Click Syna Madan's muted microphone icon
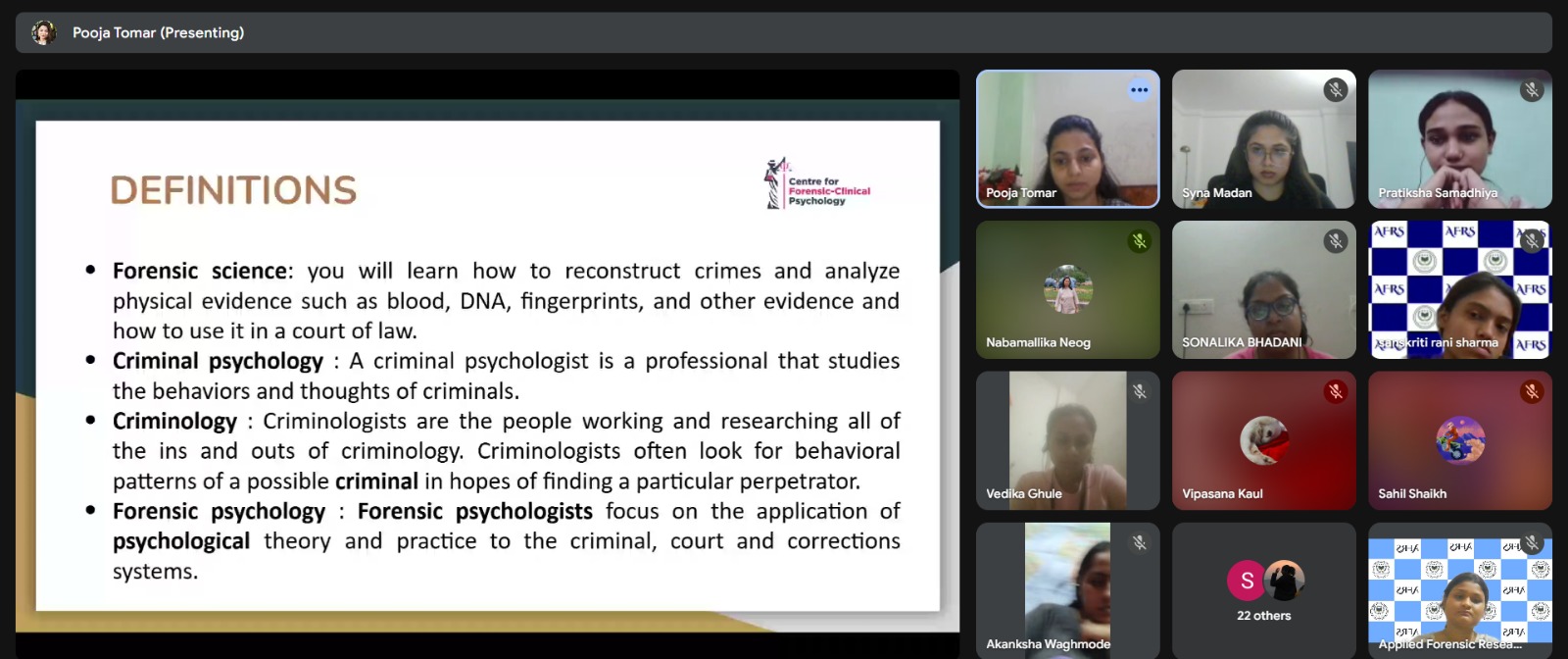 click(1335, 90)
